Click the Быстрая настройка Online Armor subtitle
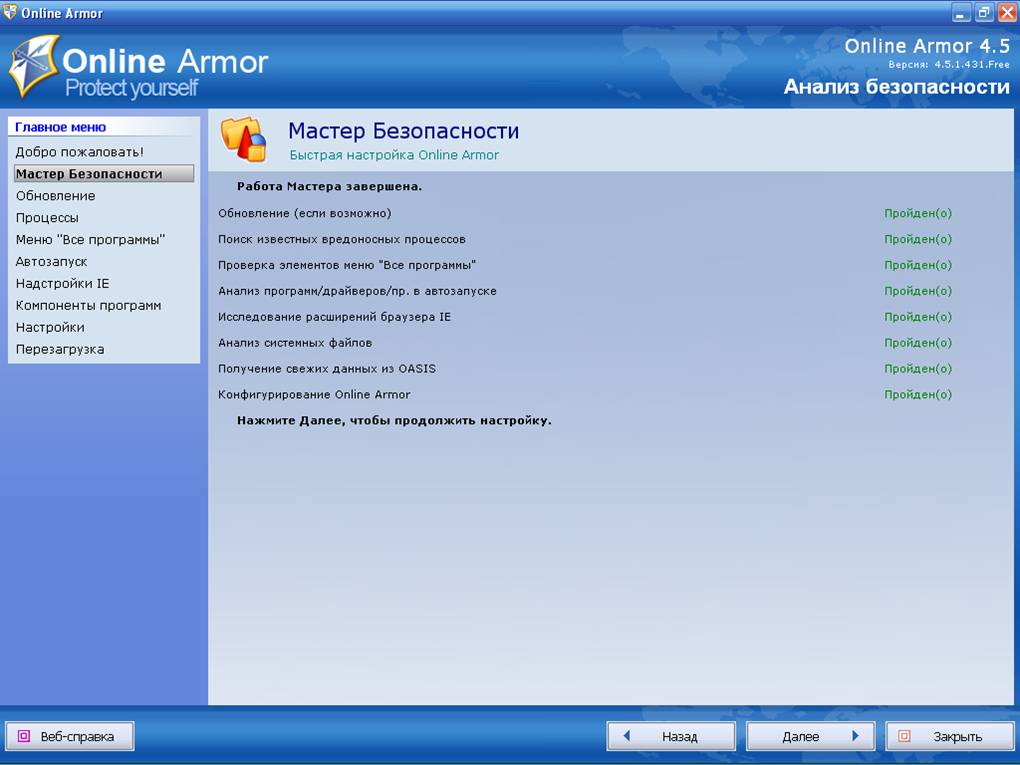1020x765 pixels. point(394,155)
